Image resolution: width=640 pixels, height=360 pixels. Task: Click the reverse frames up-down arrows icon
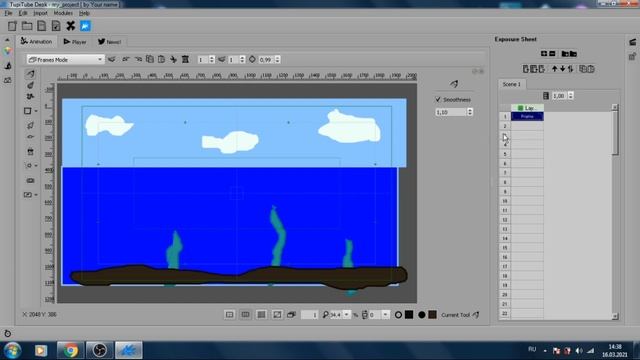point(571,69)
